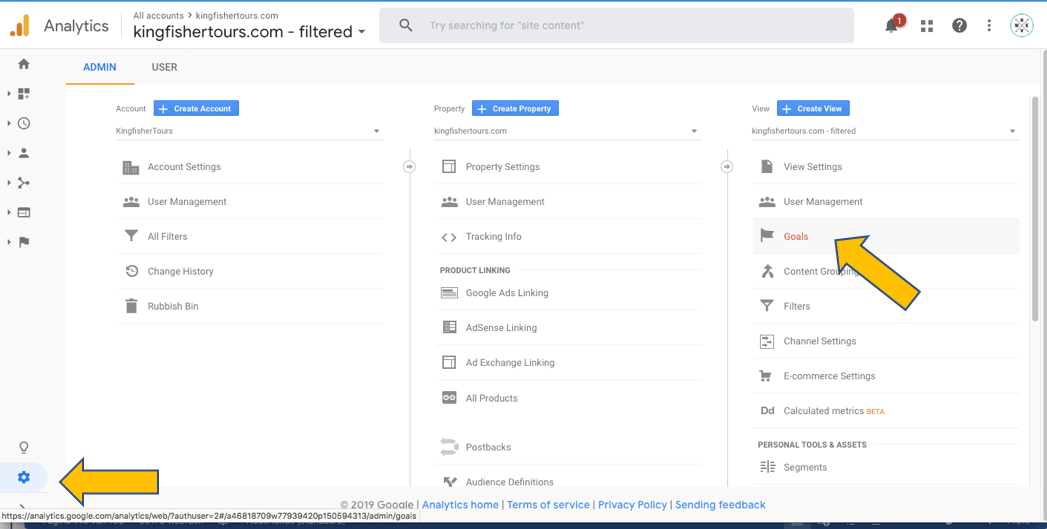This screenshot has width=1047, height=529.
Task: Click the Segments icon
Action: 767,467
